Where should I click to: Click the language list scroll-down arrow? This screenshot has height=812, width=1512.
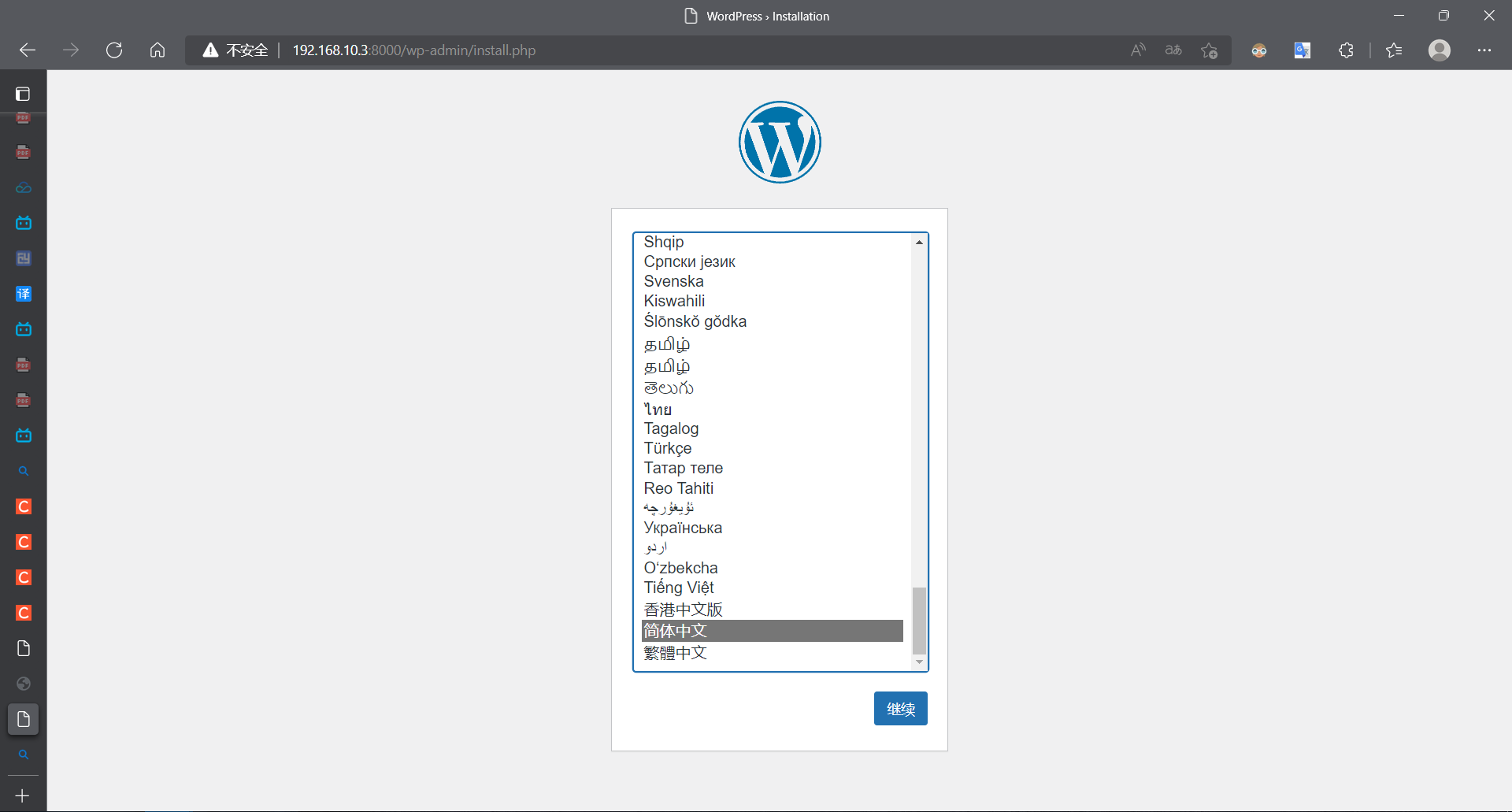click(x=919, y=662)
